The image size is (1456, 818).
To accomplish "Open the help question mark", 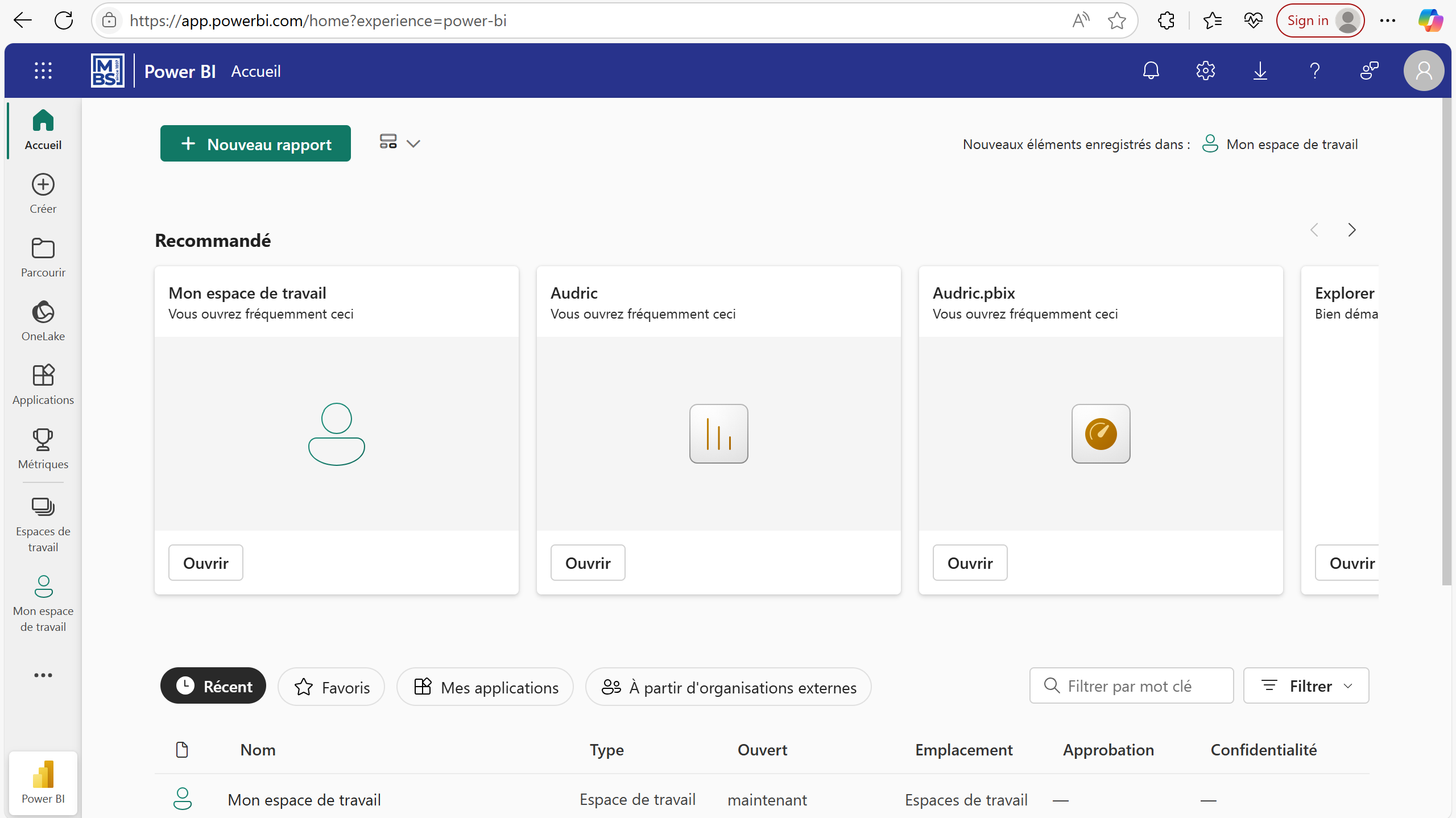I will pyautogui.click(x=1315, y=71).
